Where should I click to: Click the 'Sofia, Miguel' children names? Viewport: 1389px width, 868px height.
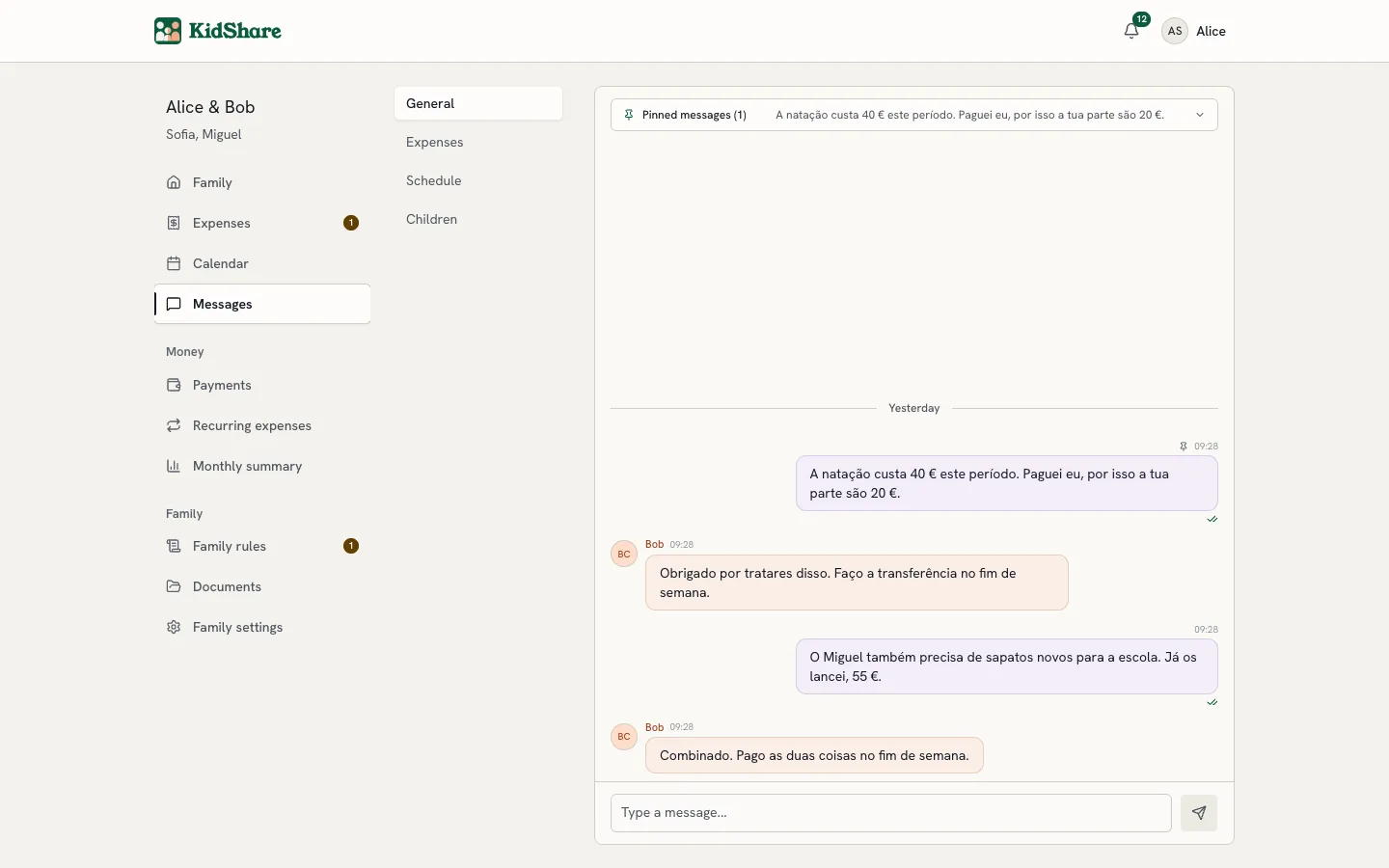click(204, 134)
